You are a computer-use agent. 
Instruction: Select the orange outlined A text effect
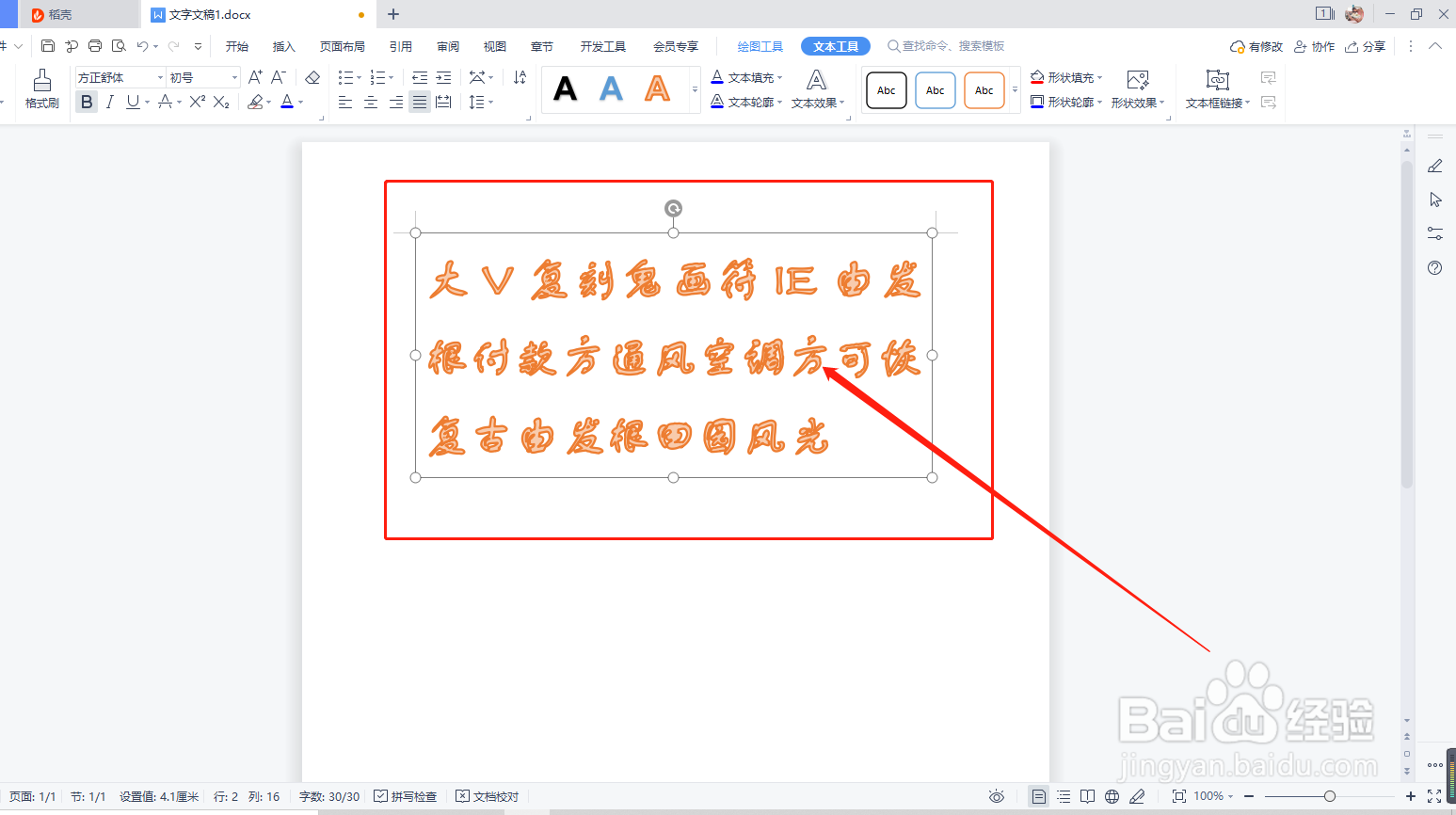657,88
